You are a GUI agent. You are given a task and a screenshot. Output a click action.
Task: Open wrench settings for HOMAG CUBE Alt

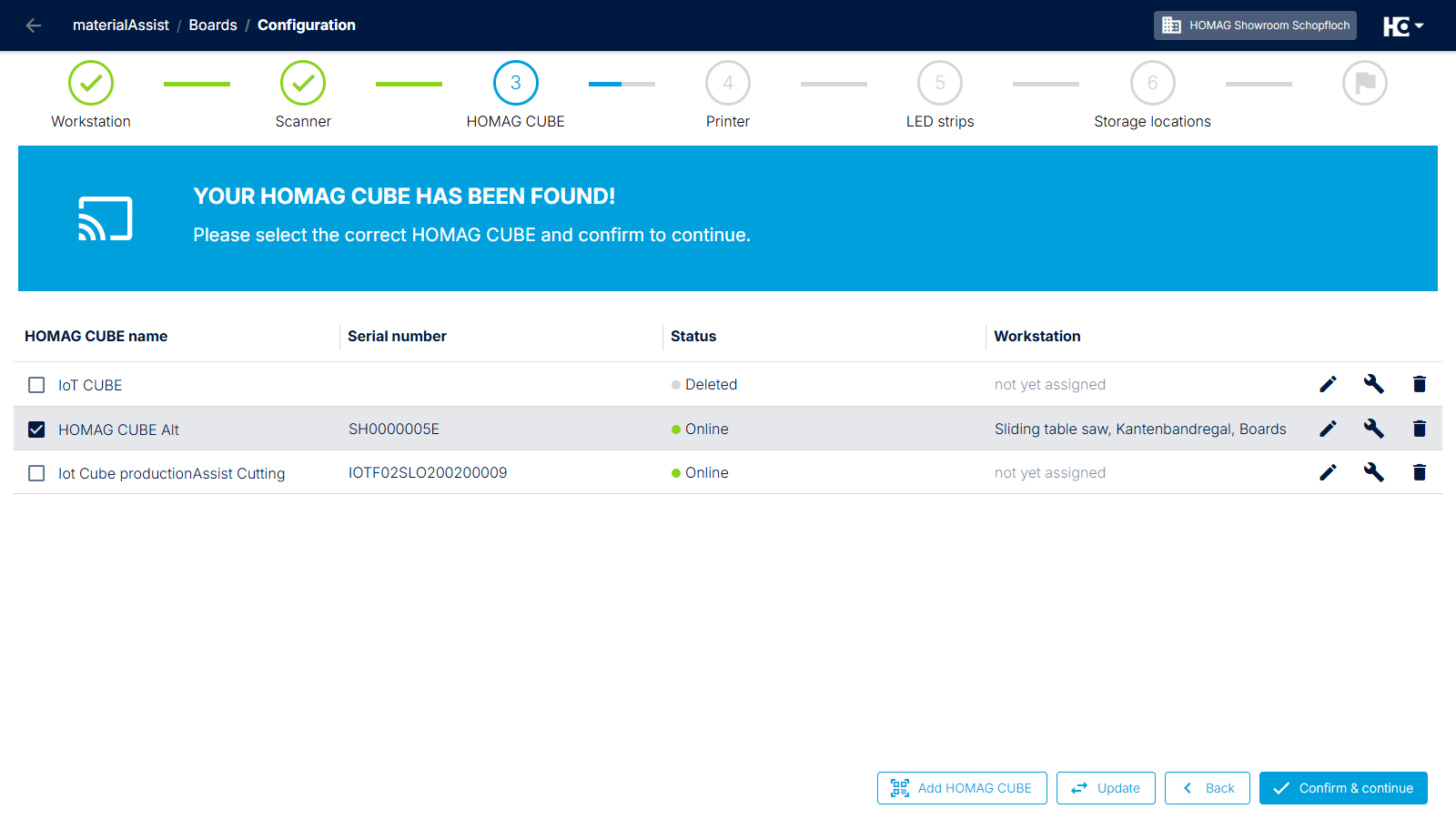(1374, 429)
